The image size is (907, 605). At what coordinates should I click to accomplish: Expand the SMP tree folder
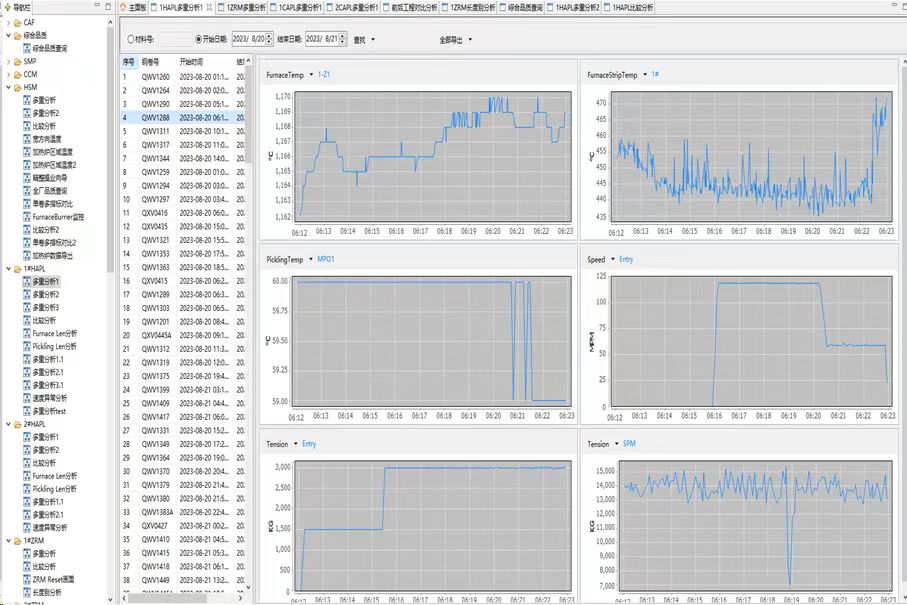[9, 61]
